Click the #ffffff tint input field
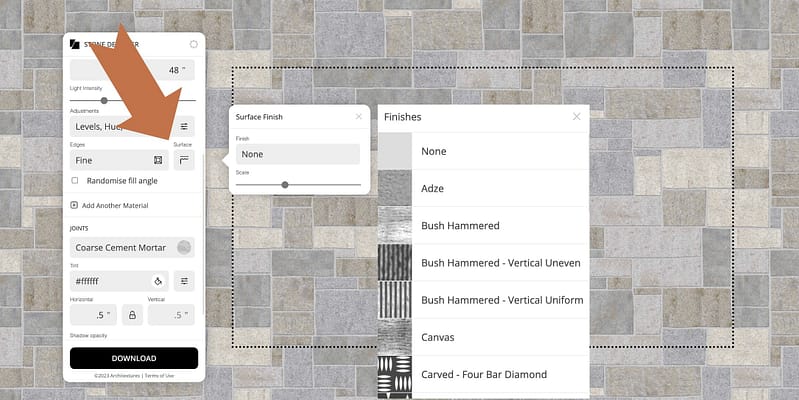Image resolution: width=799 pixels, height=400 pixels. pos(108,281)
